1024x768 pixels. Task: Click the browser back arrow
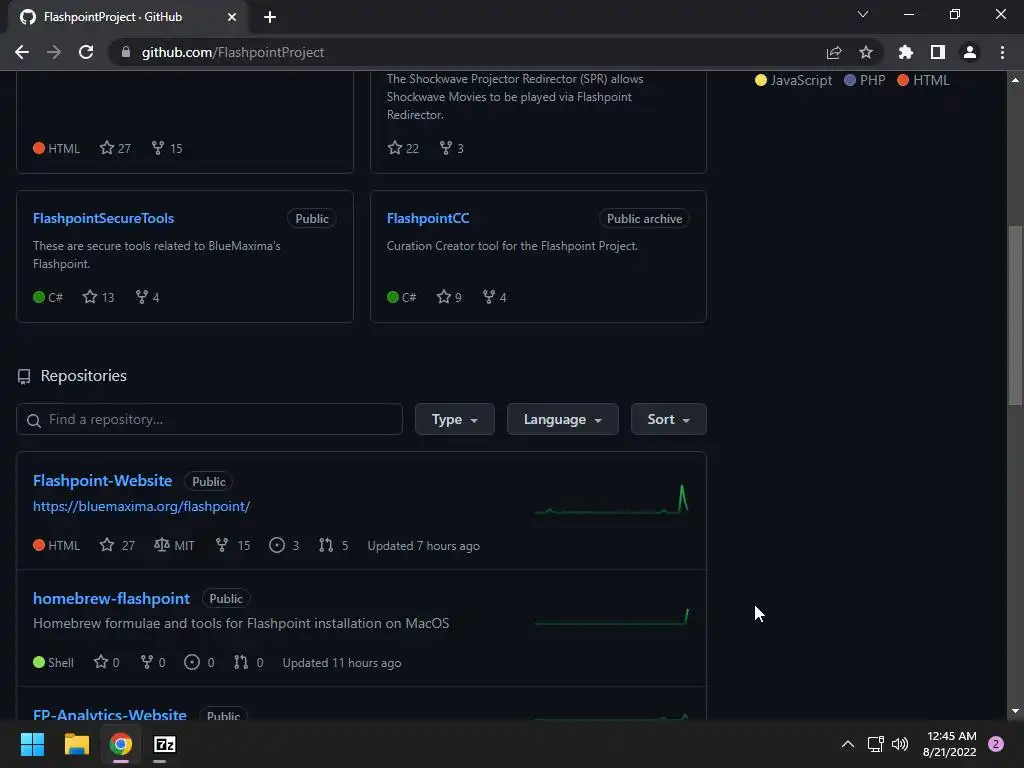22,52
